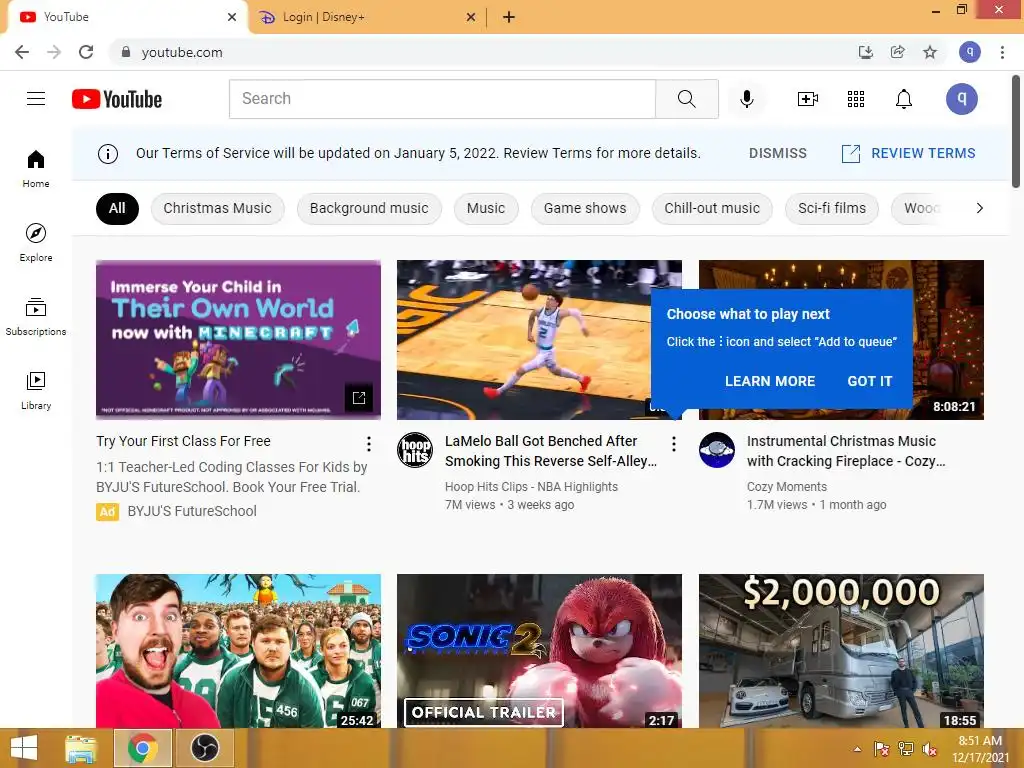Open Chrome profile avatar in toolbar
The height and width of the screenshot is (768, 1024).
970,52
